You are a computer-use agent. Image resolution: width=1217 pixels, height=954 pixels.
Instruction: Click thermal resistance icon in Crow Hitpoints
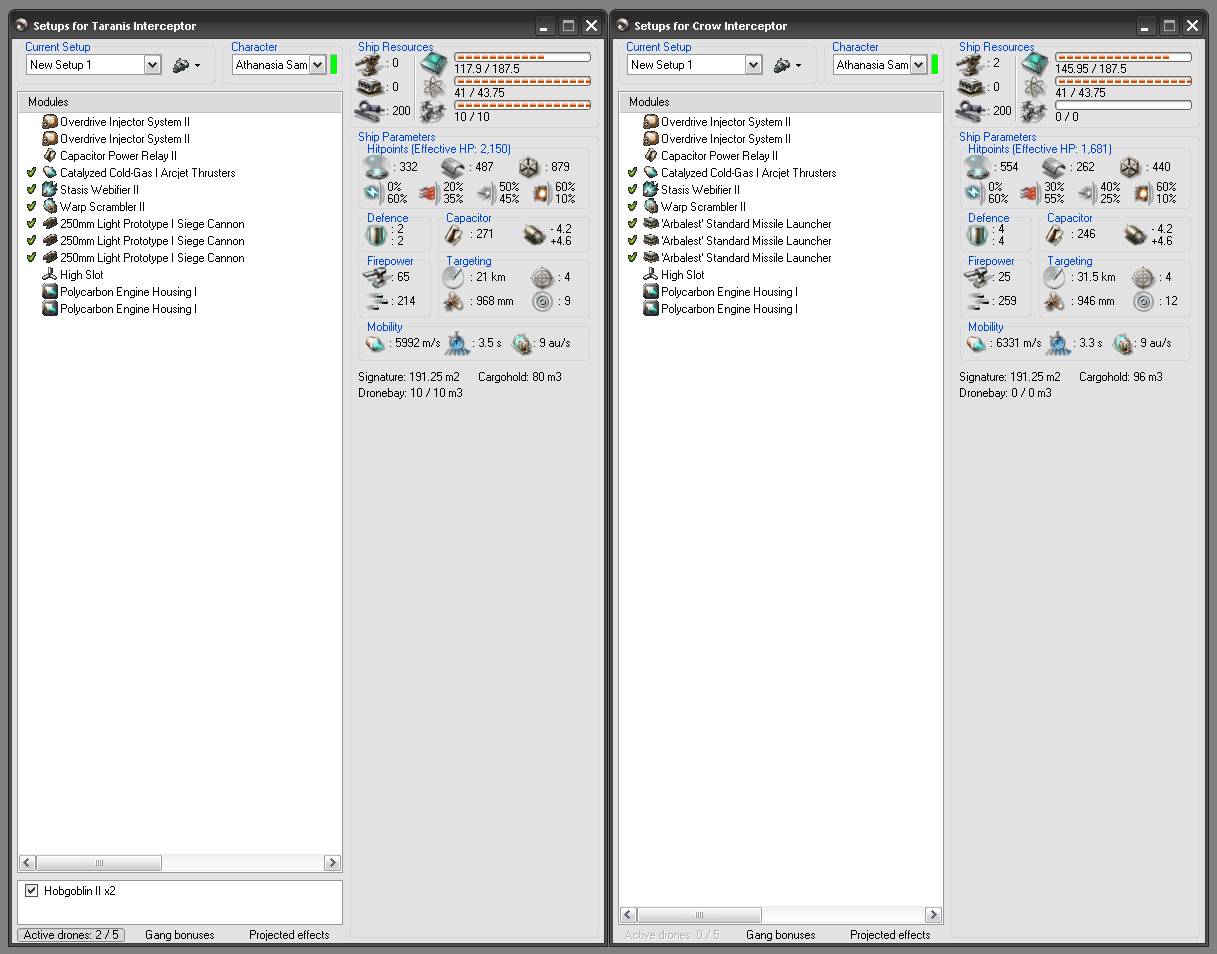(x=1029, y=193)
